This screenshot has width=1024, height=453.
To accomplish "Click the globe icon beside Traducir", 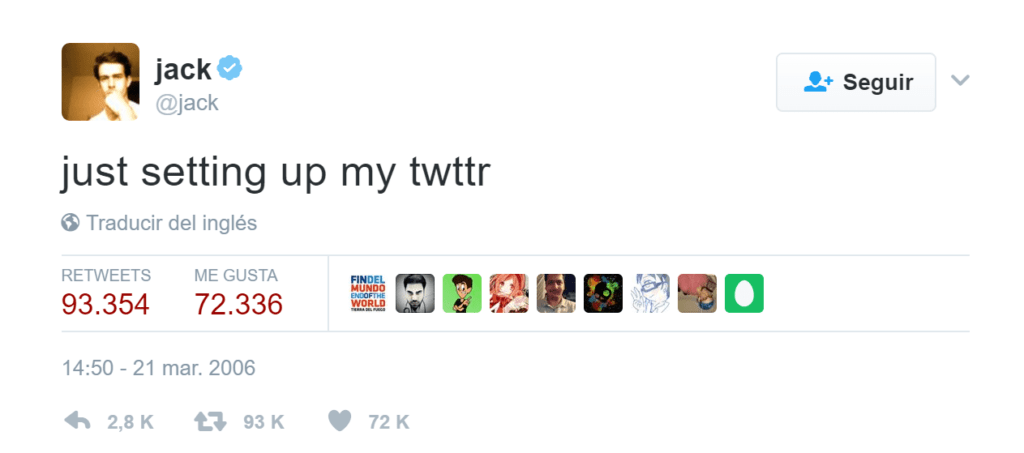I will (x=70, y=223).
